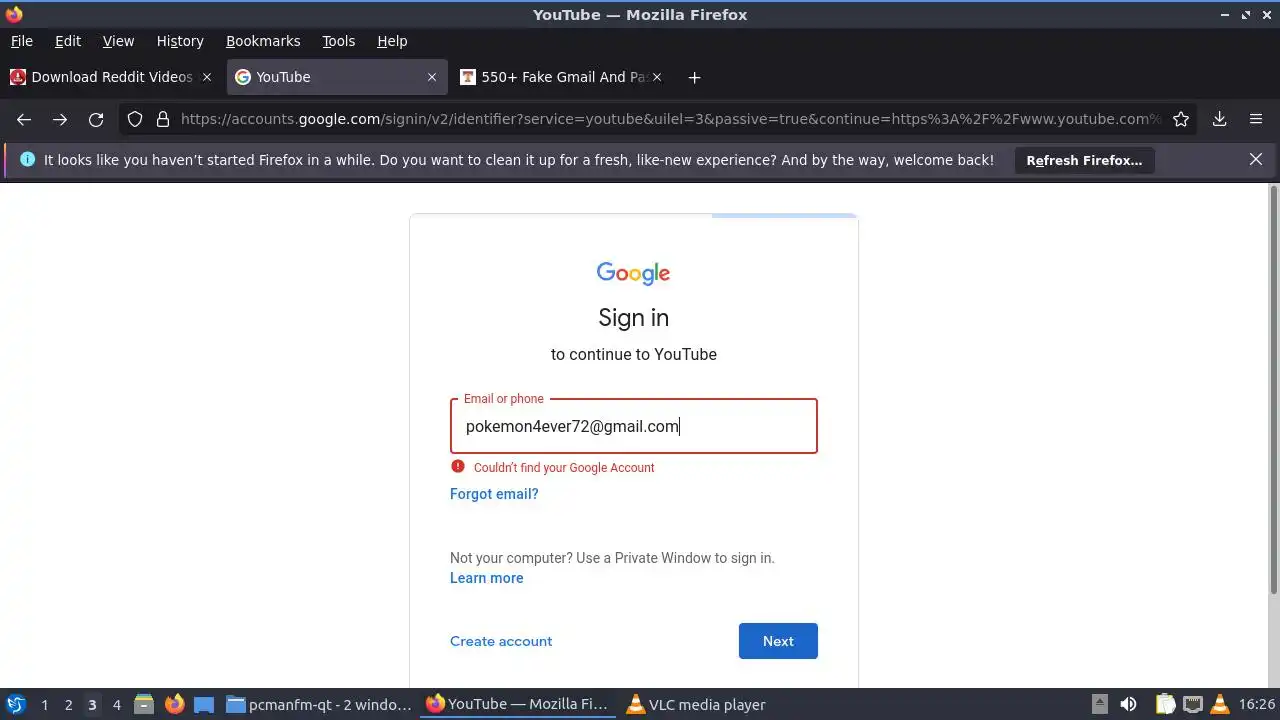Click the Google logo
This screenshot has width=1280, height=720.
[634, 273]
